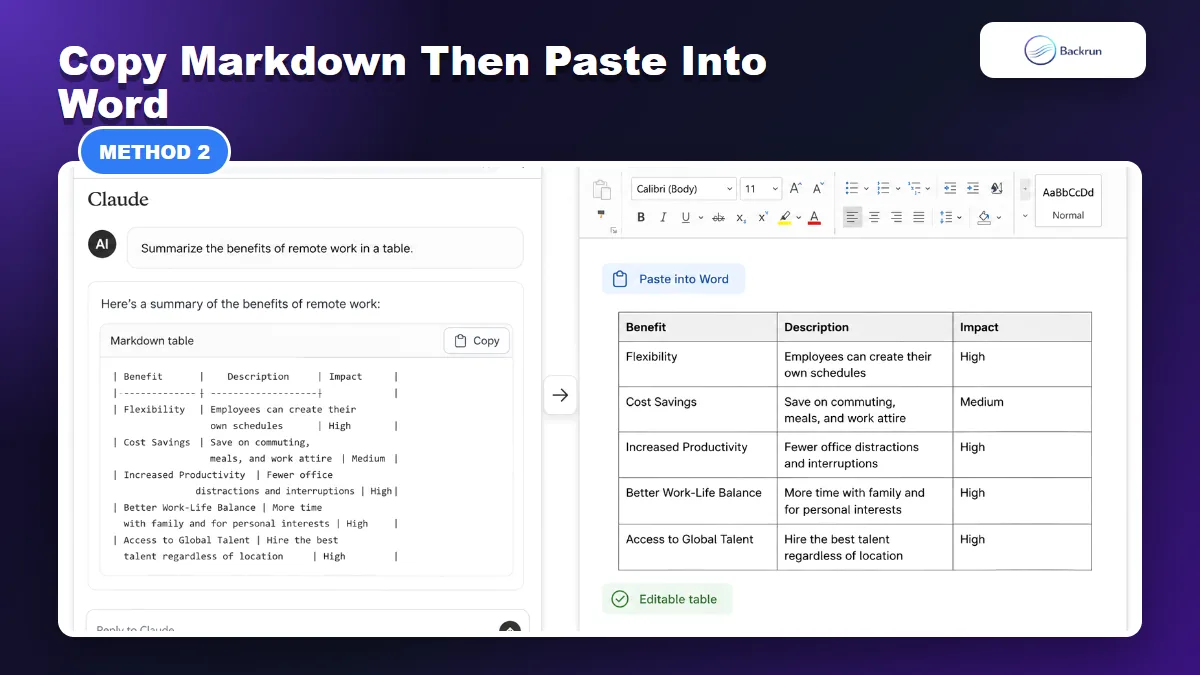Click the Impact header cell in Word table
Viewport: 1200px width, 675px height.
click(x=1022, y=327)
